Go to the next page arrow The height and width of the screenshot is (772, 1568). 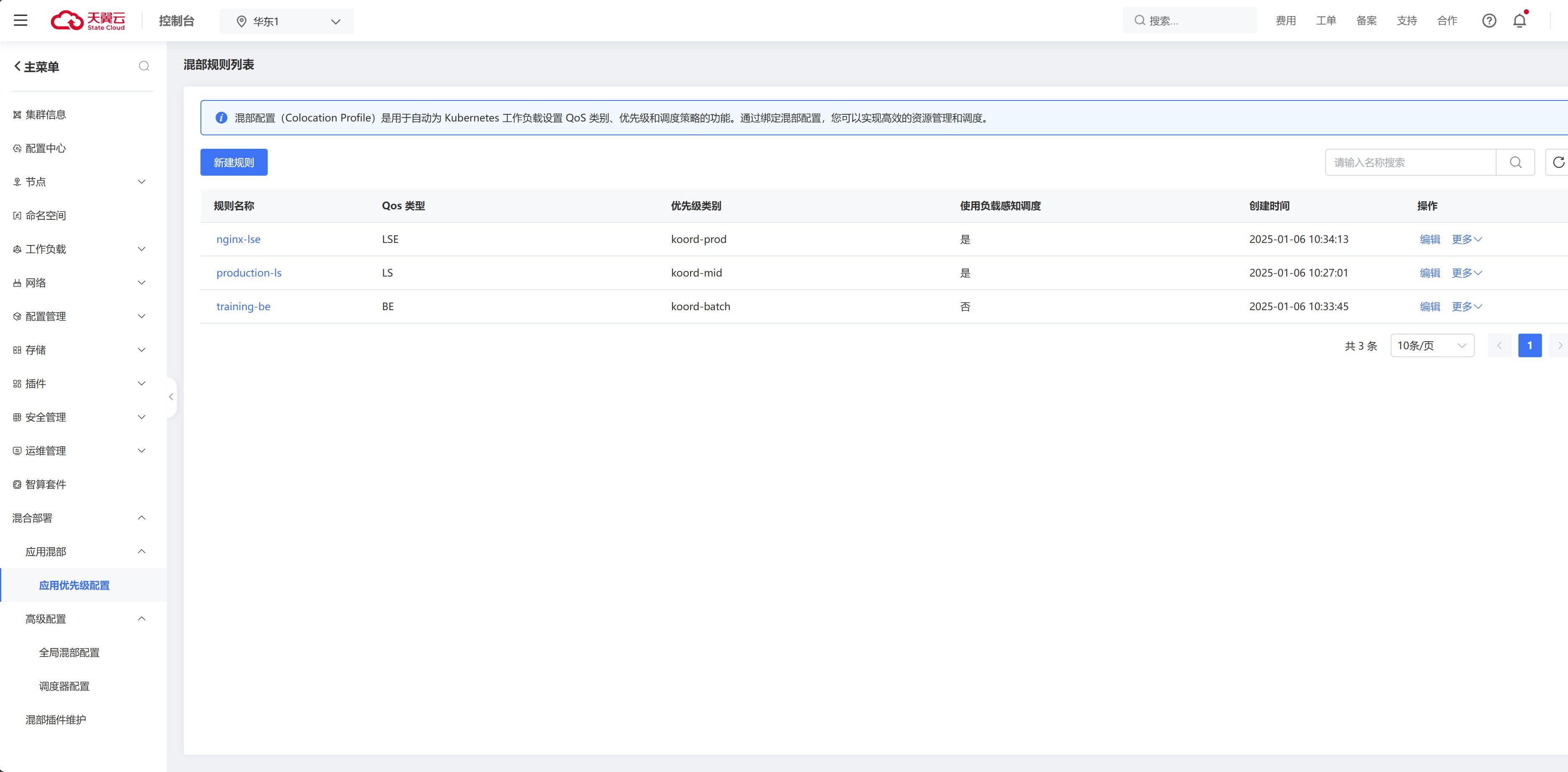(x=1560, y=345)
